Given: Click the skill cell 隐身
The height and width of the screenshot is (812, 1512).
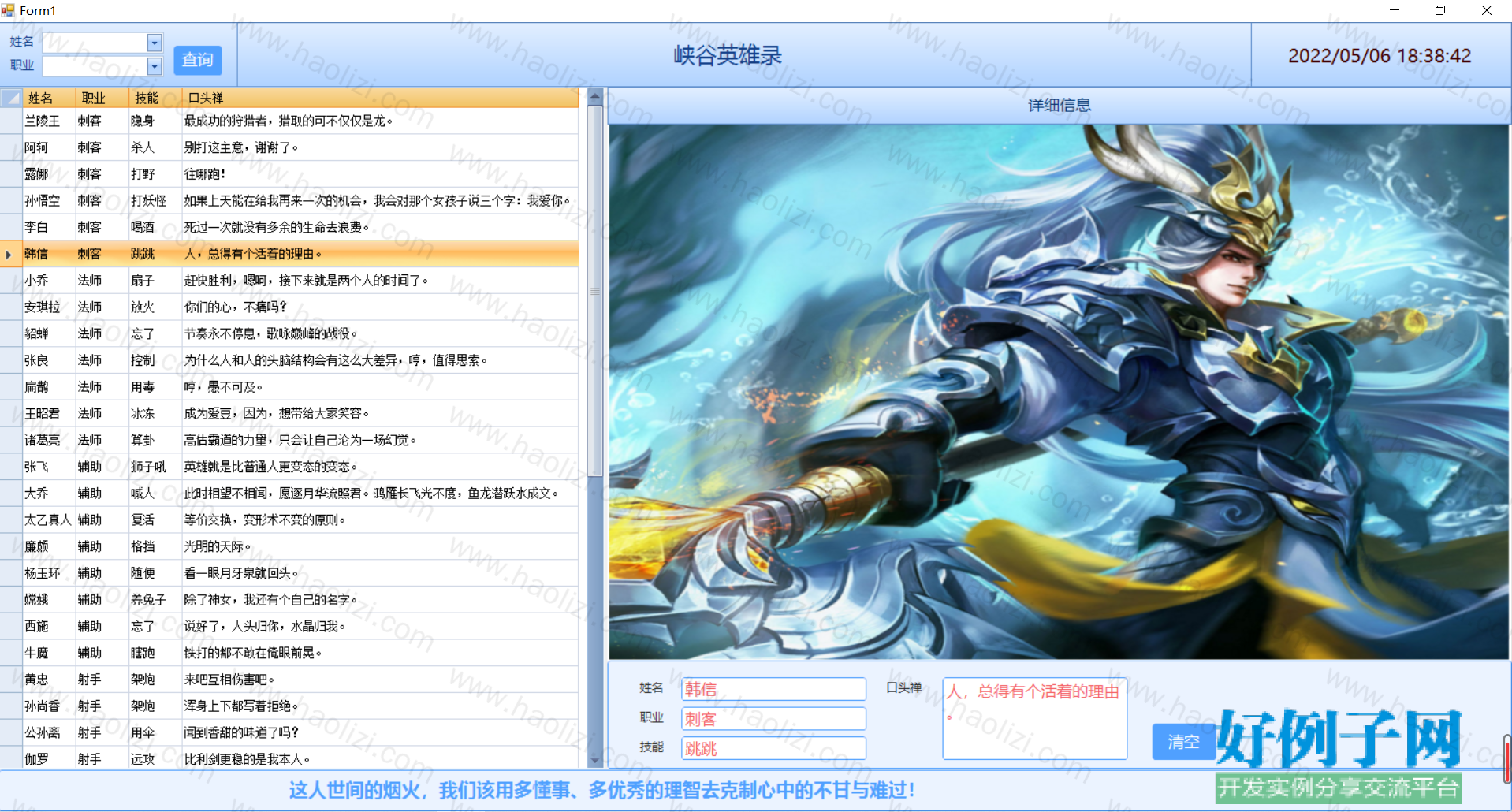Looking at the screenshot, I should [155, 121].
